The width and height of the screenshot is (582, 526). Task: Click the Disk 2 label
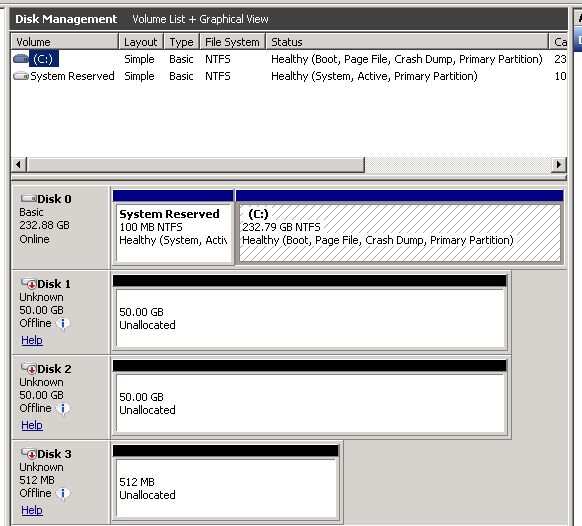coord(54,369)
